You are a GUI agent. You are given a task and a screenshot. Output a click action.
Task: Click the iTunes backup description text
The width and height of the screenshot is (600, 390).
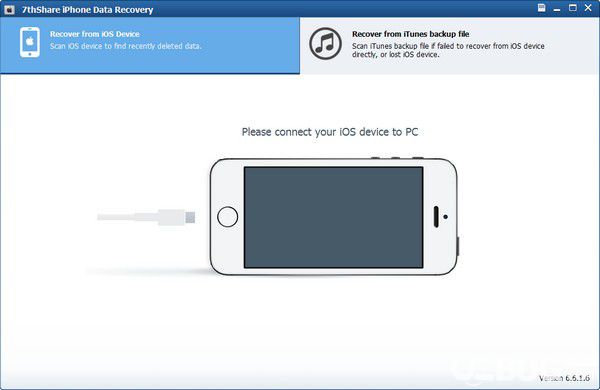coord(448,50)
